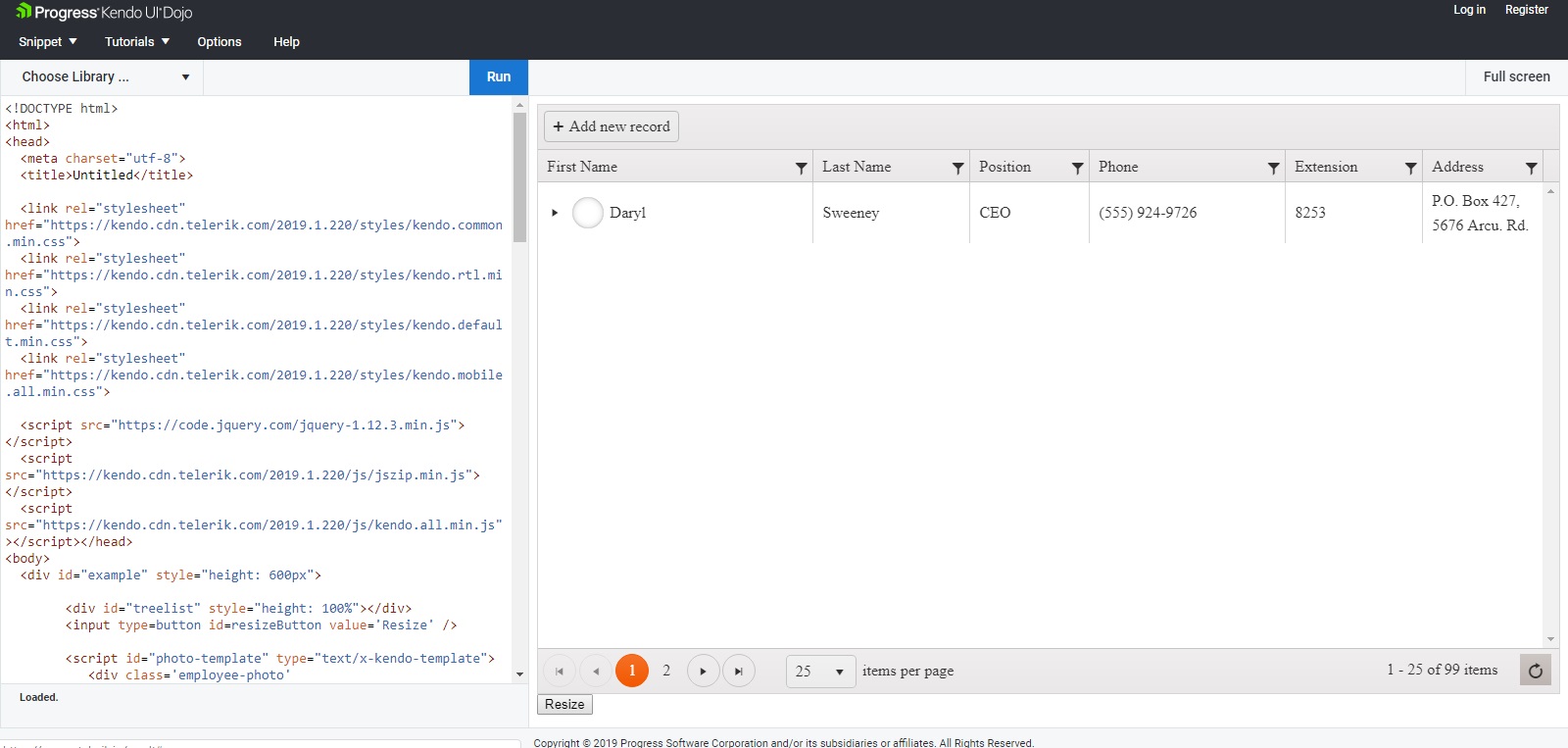Click the Run button
This screenshot has height=748, width=1568.
(499, 77)
